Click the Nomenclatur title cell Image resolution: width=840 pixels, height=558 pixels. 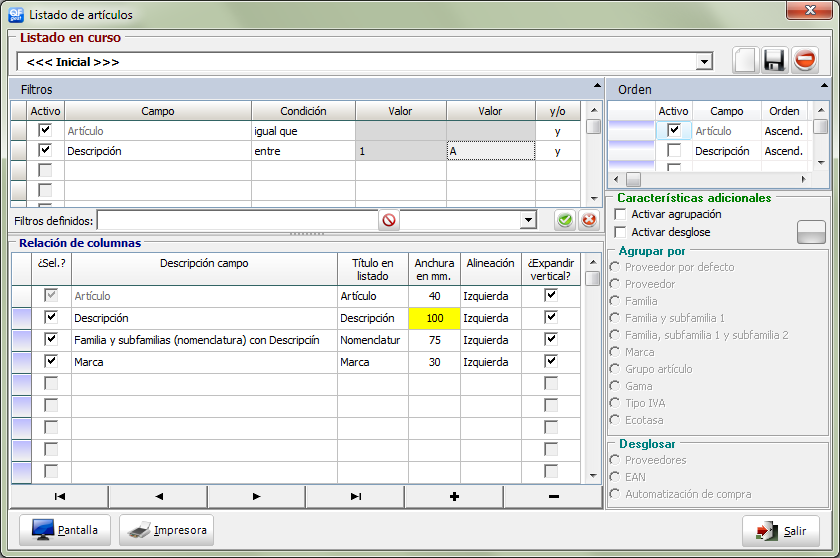click(373, 340)
